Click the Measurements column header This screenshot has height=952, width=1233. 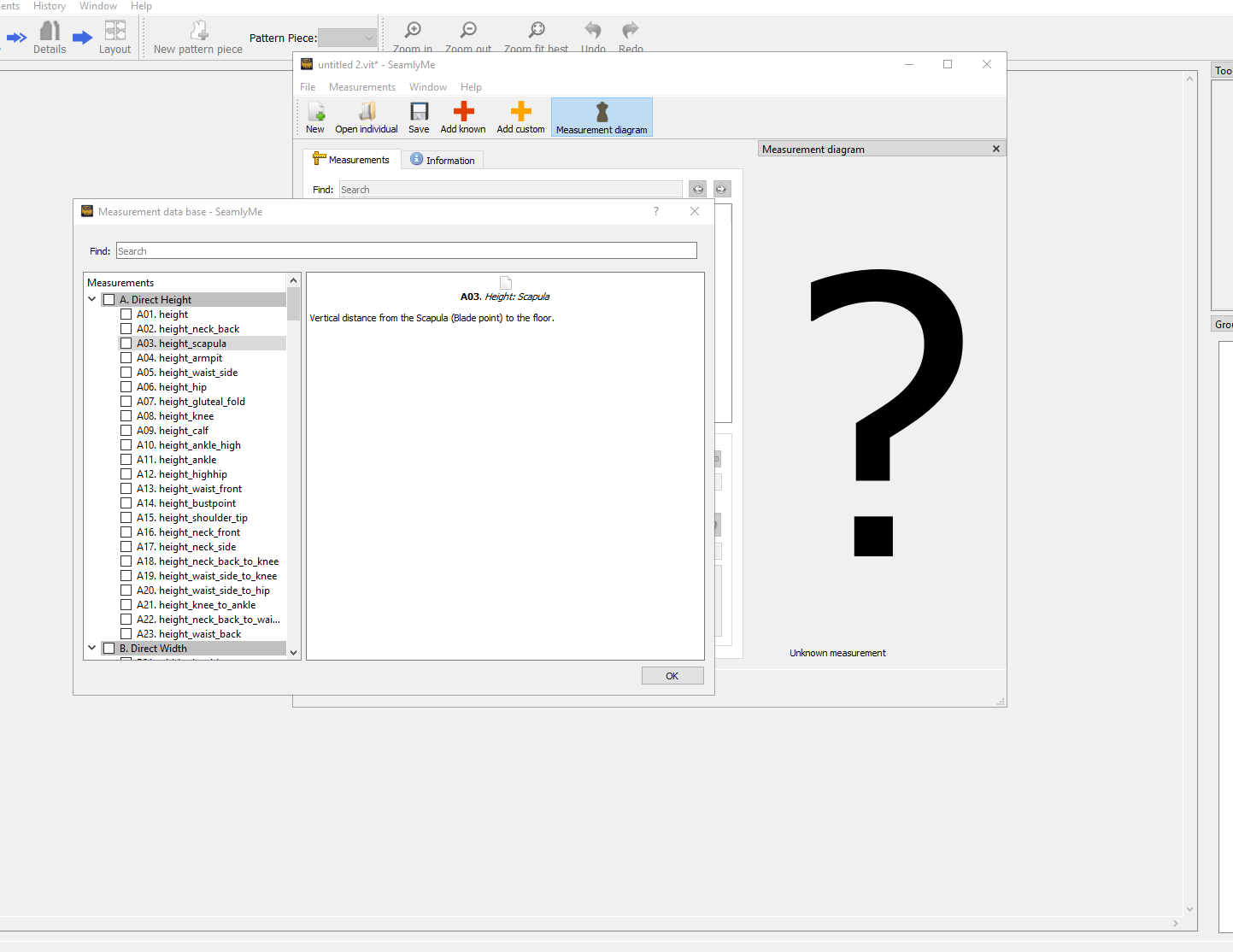[185, 283]
